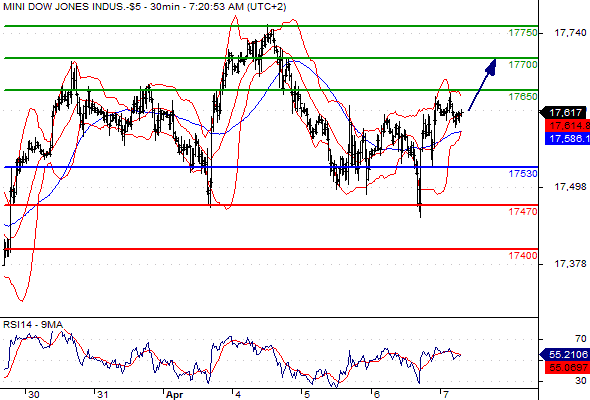Click the RSI14 - 9MA indicator label

(x=33, y=324)
